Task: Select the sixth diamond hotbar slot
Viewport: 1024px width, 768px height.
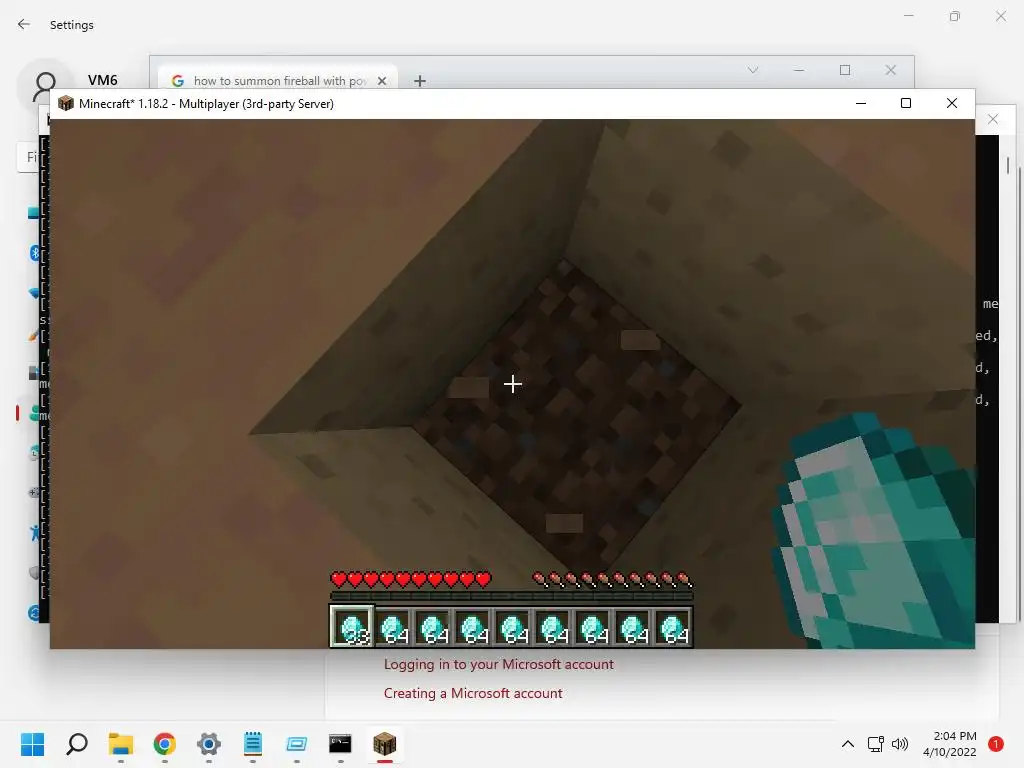Action: (x=553, y=628)
